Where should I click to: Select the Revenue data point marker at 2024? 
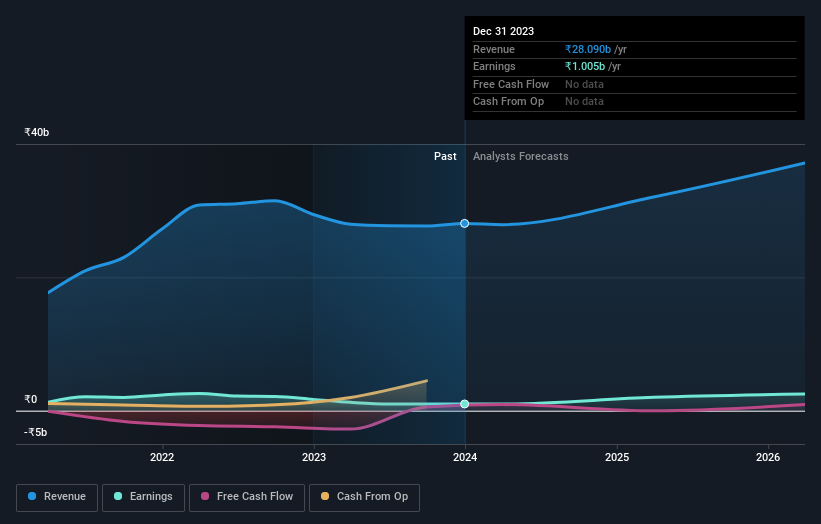[464, 224]
